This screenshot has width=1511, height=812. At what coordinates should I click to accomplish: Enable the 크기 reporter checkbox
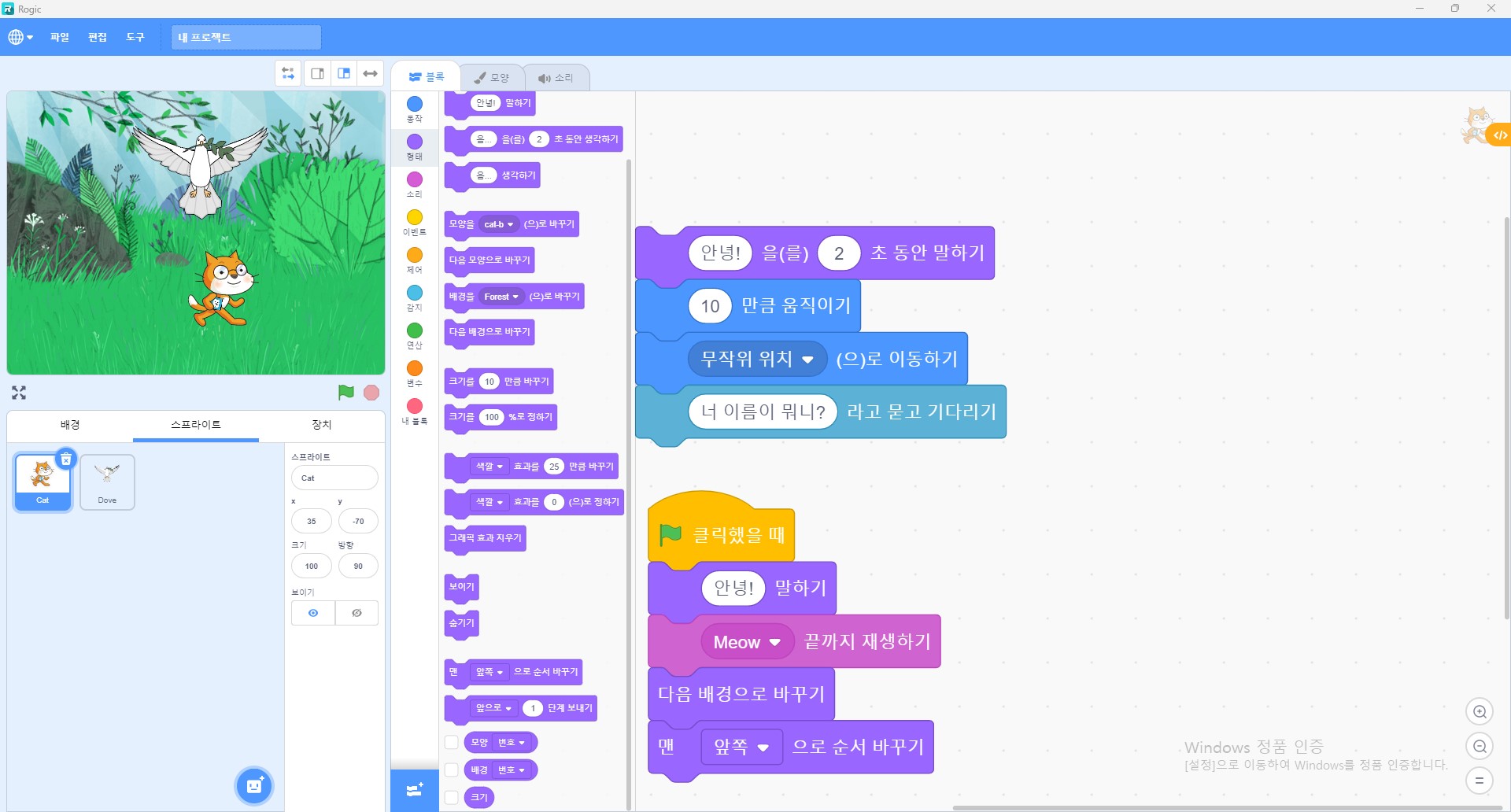coord(452,797)
